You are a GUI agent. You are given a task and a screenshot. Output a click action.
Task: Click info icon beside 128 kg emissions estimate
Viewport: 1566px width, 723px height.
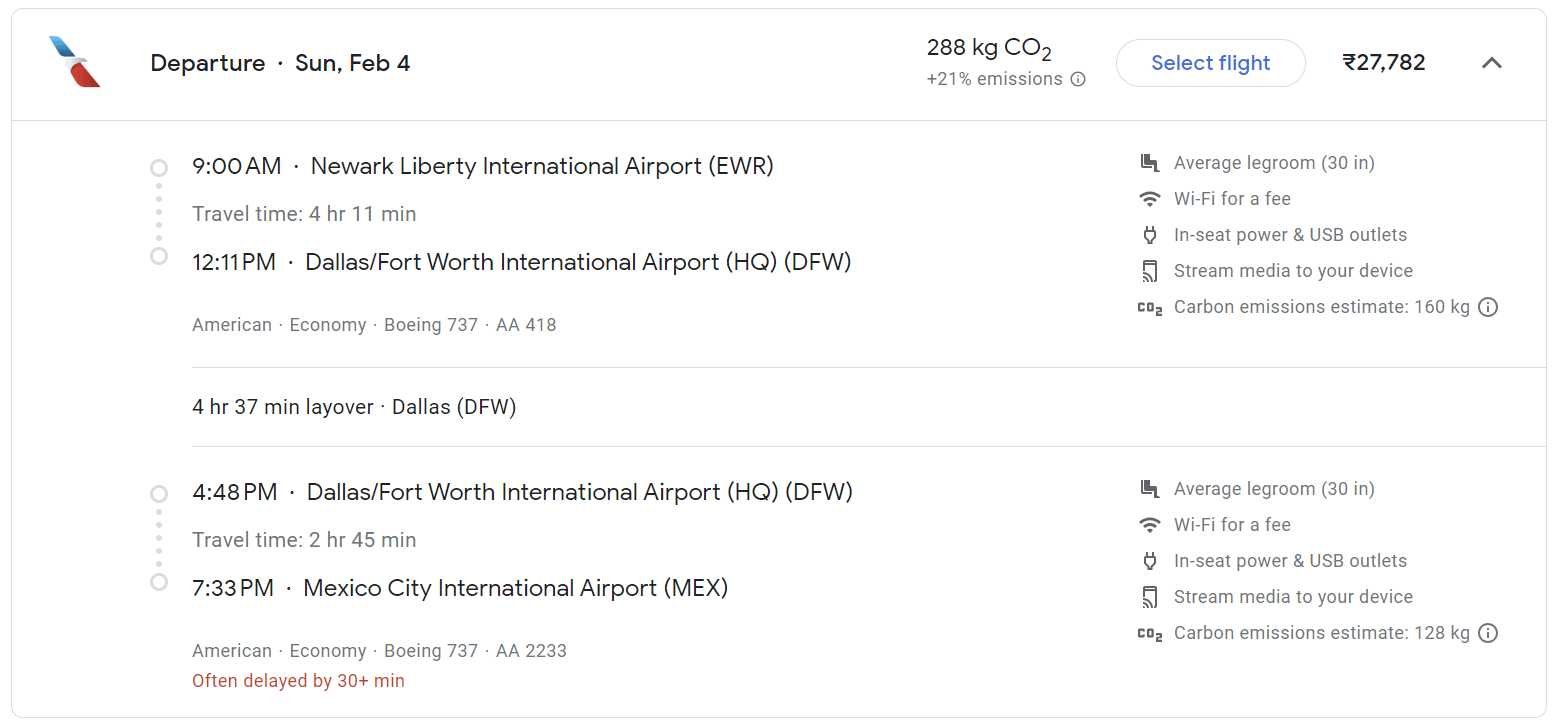(x=1488, y=633)
